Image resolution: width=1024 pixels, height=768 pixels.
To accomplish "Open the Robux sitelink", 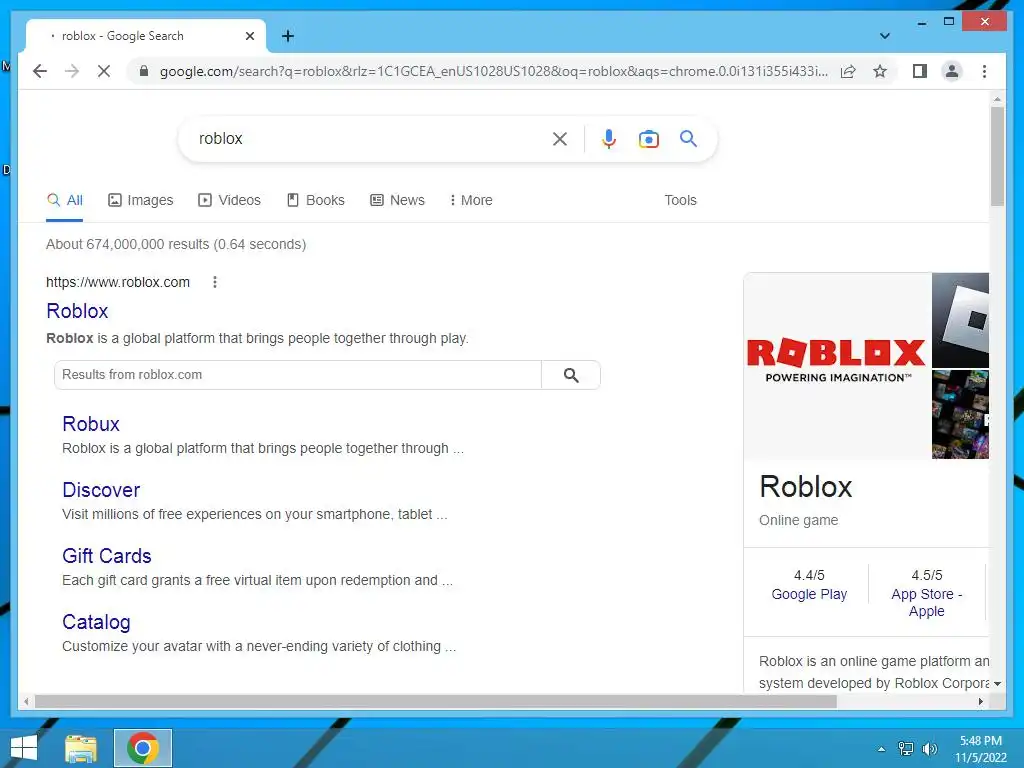I will pyautogui.click(x=91, y=424).
